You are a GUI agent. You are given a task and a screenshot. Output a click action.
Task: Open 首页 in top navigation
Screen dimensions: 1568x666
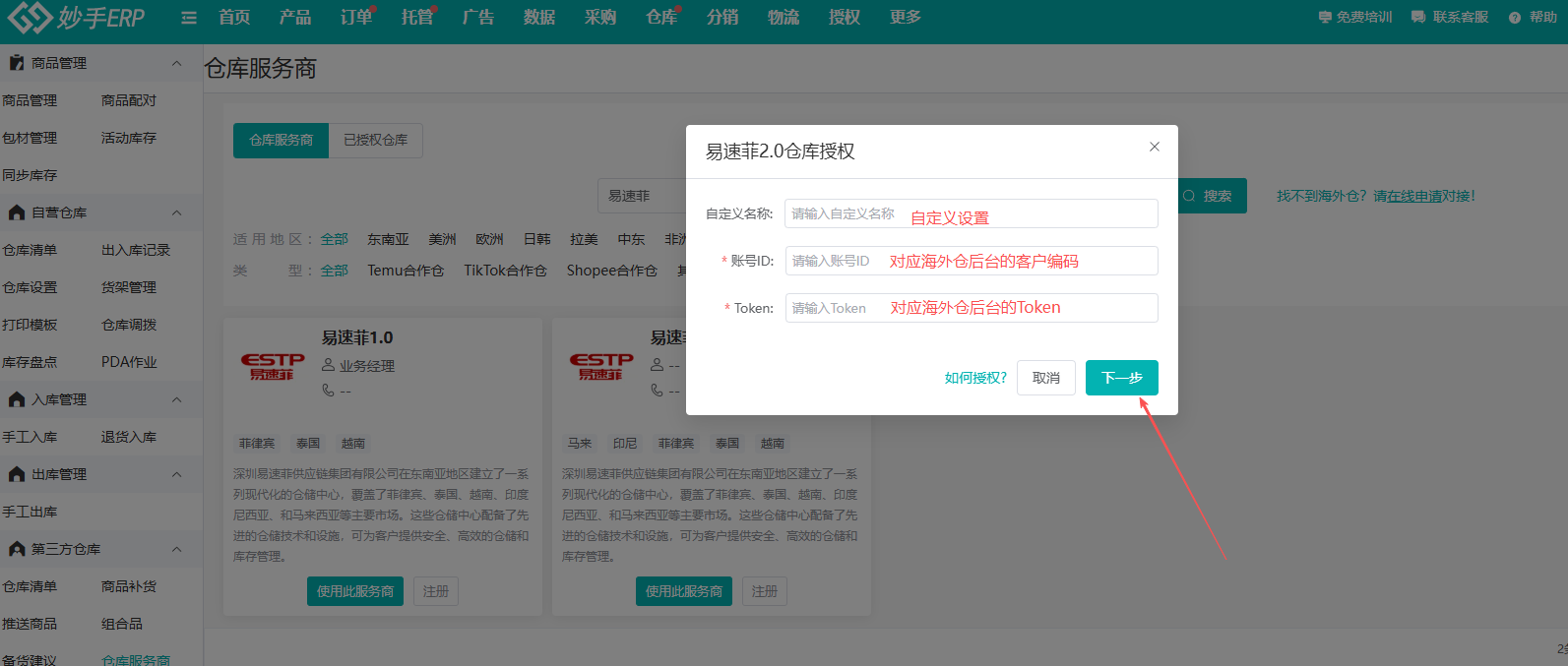pyautogui.click(x=234, y=18)
